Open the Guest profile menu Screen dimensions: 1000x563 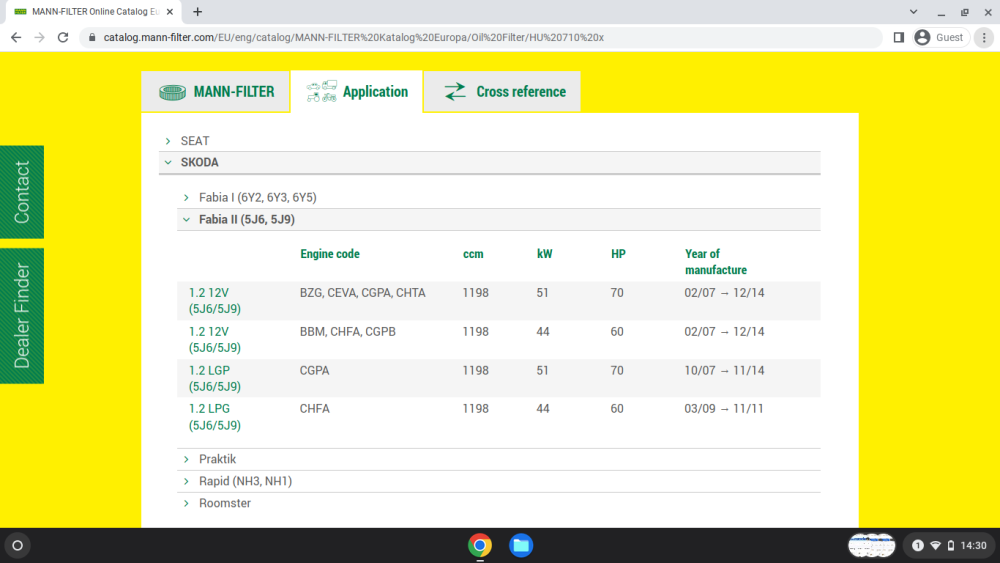tap(941, 38)
